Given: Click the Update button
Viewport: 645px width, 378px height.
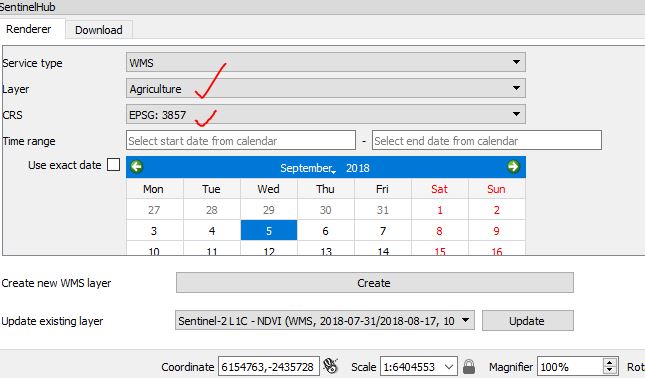Looking at the screenshot, I should pos(527,320).
